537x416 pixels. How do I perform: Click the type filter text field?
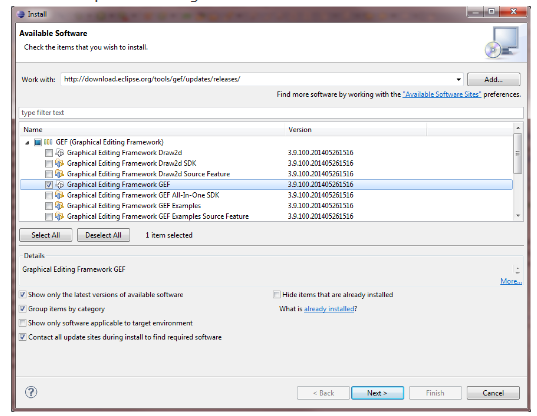pyautogui.click(x=271, y=113)
